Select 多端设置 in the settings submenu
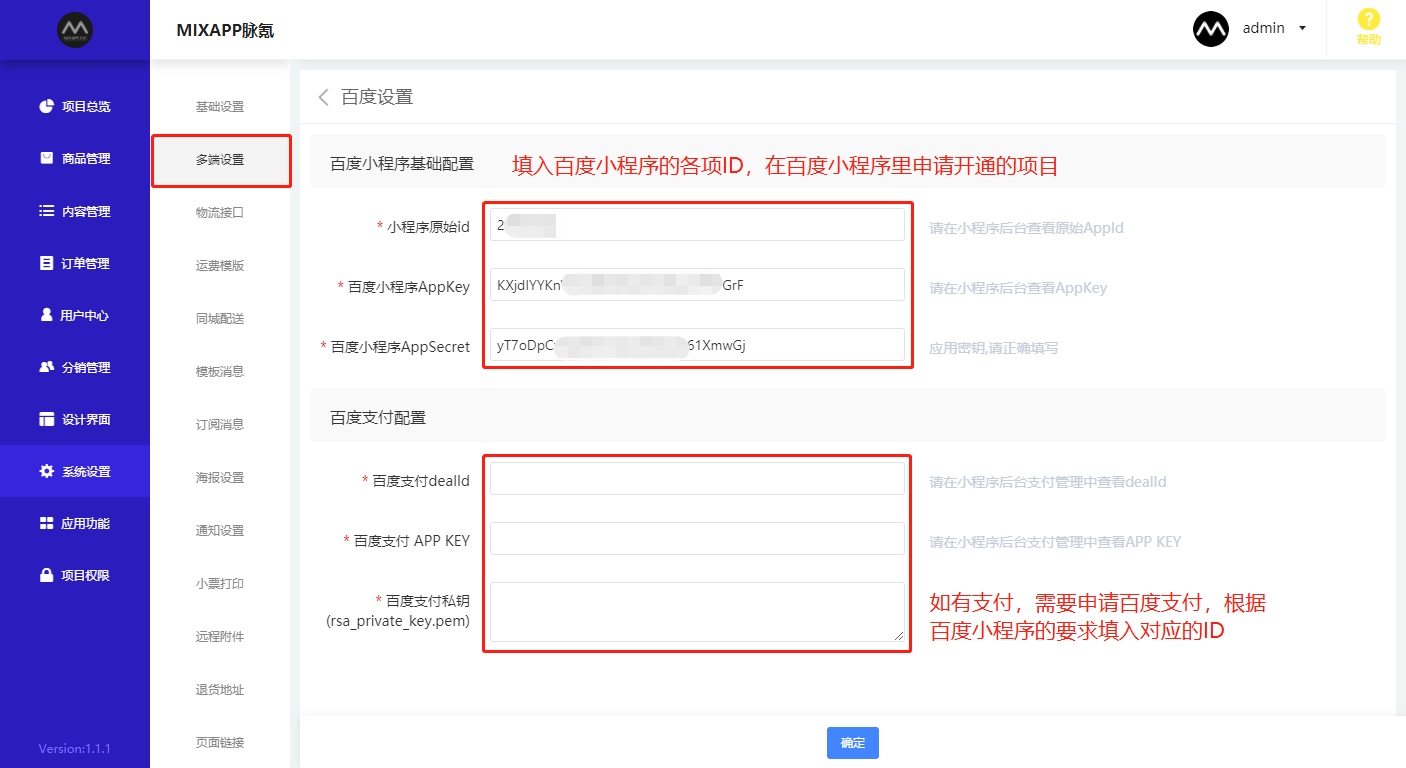This screenshot has height=768, width=1406. (220, 160)
